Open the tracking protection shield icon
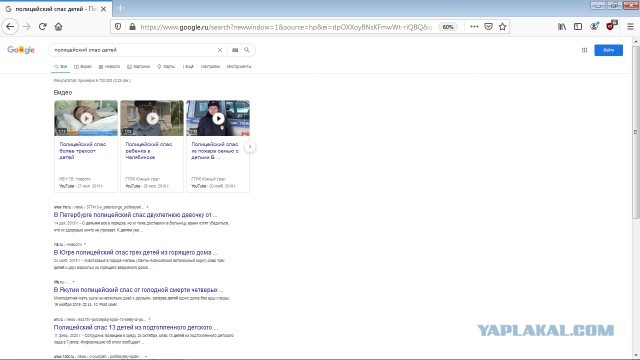The width and height of the screenshot is (640, 360). pyautogui.click(x=118, y=27)
